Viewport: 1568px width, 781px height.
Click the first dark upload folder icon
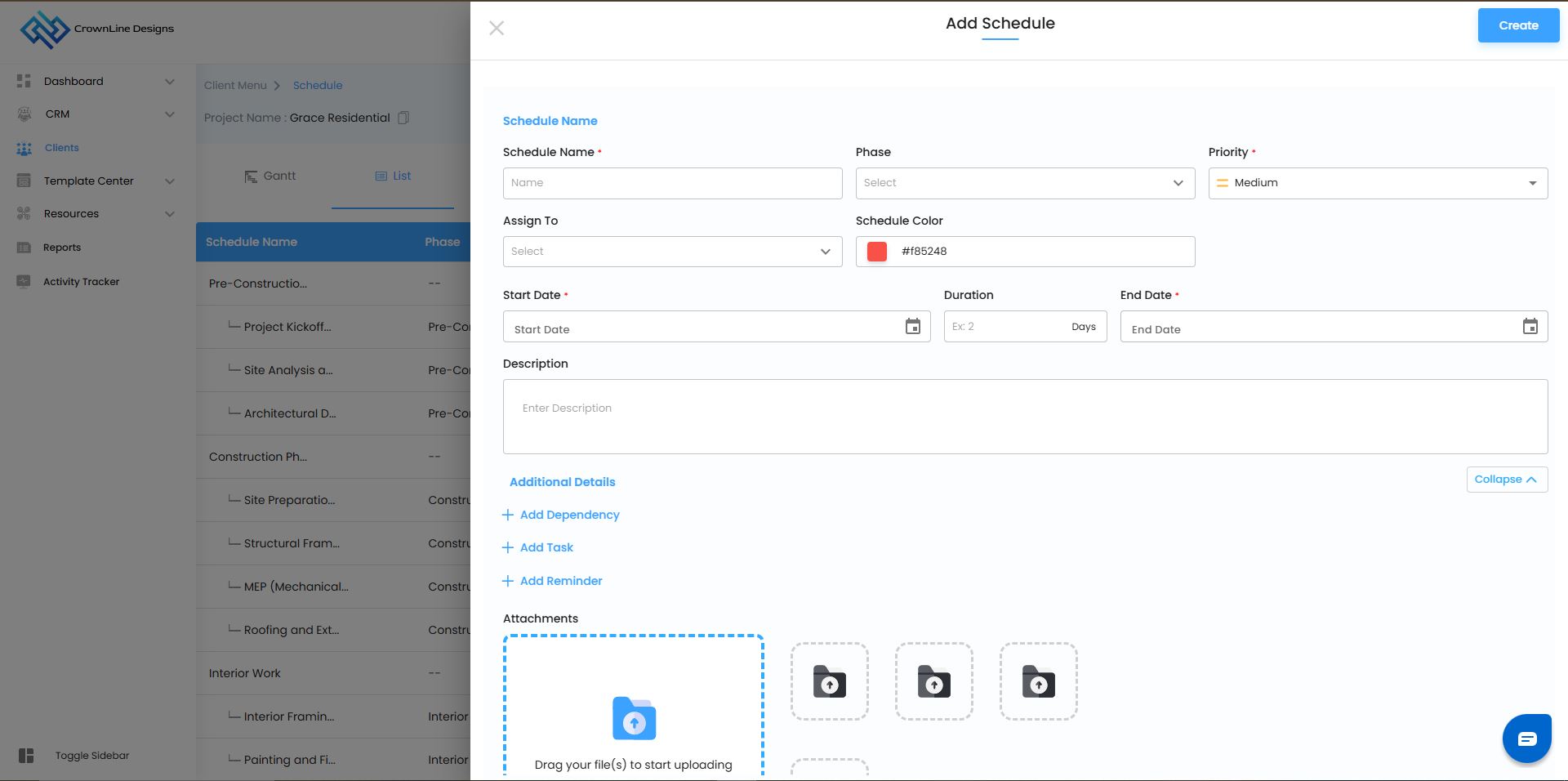(829, 681)
